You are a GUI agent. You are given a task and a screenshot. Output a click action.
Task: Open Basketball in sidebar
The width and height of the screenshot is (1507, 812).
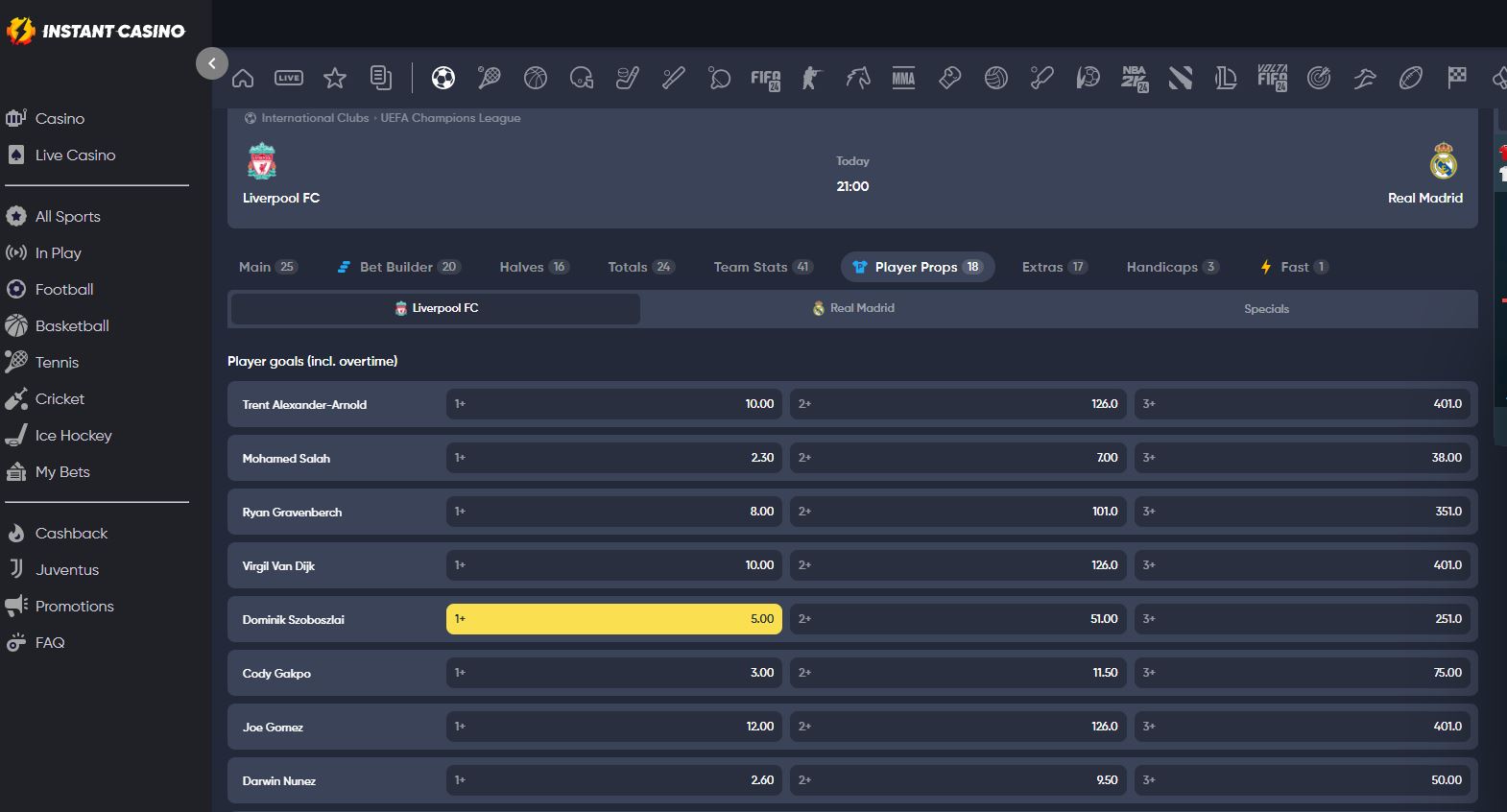click(72, 325)
